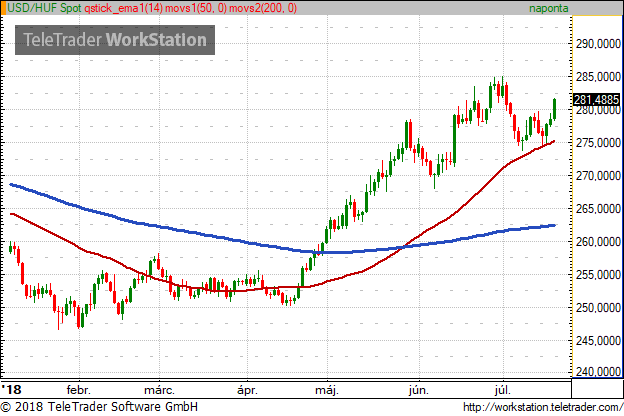Click the 255,0000 price axis label

coord(598,275)
